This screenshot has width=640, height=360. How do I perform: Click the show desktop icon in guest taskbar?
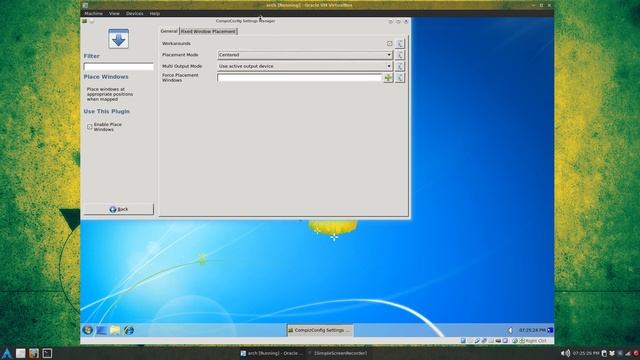point(101,330)
